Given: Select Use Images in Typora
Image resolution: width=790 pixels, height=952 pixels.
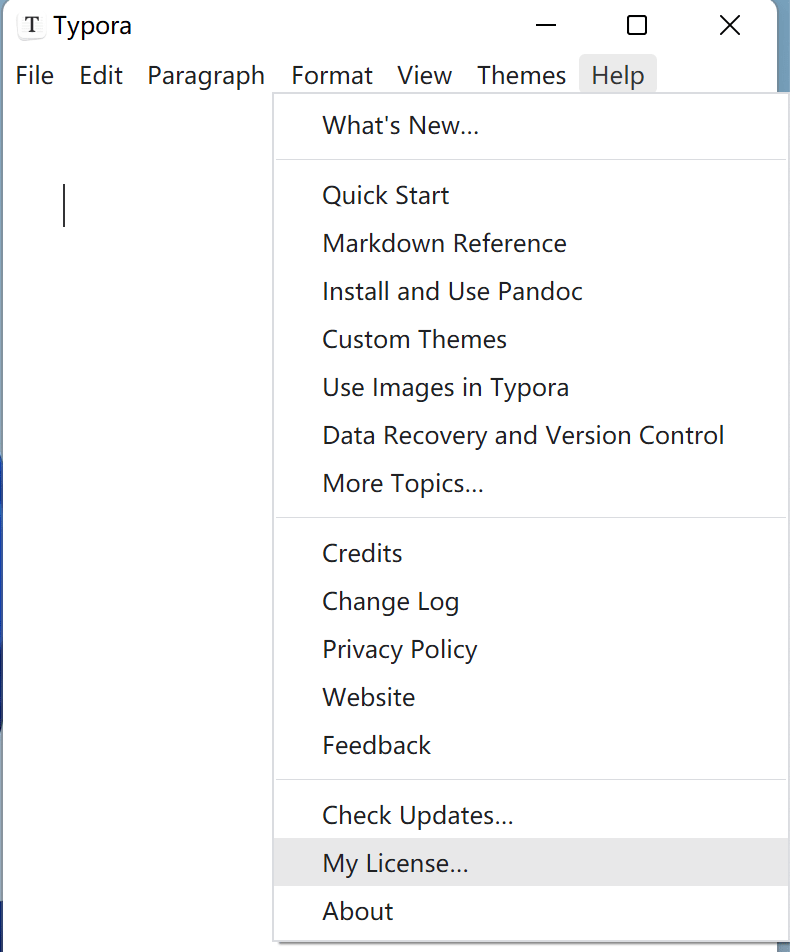Looking at the screenshot, I should (x=445, y=388).
